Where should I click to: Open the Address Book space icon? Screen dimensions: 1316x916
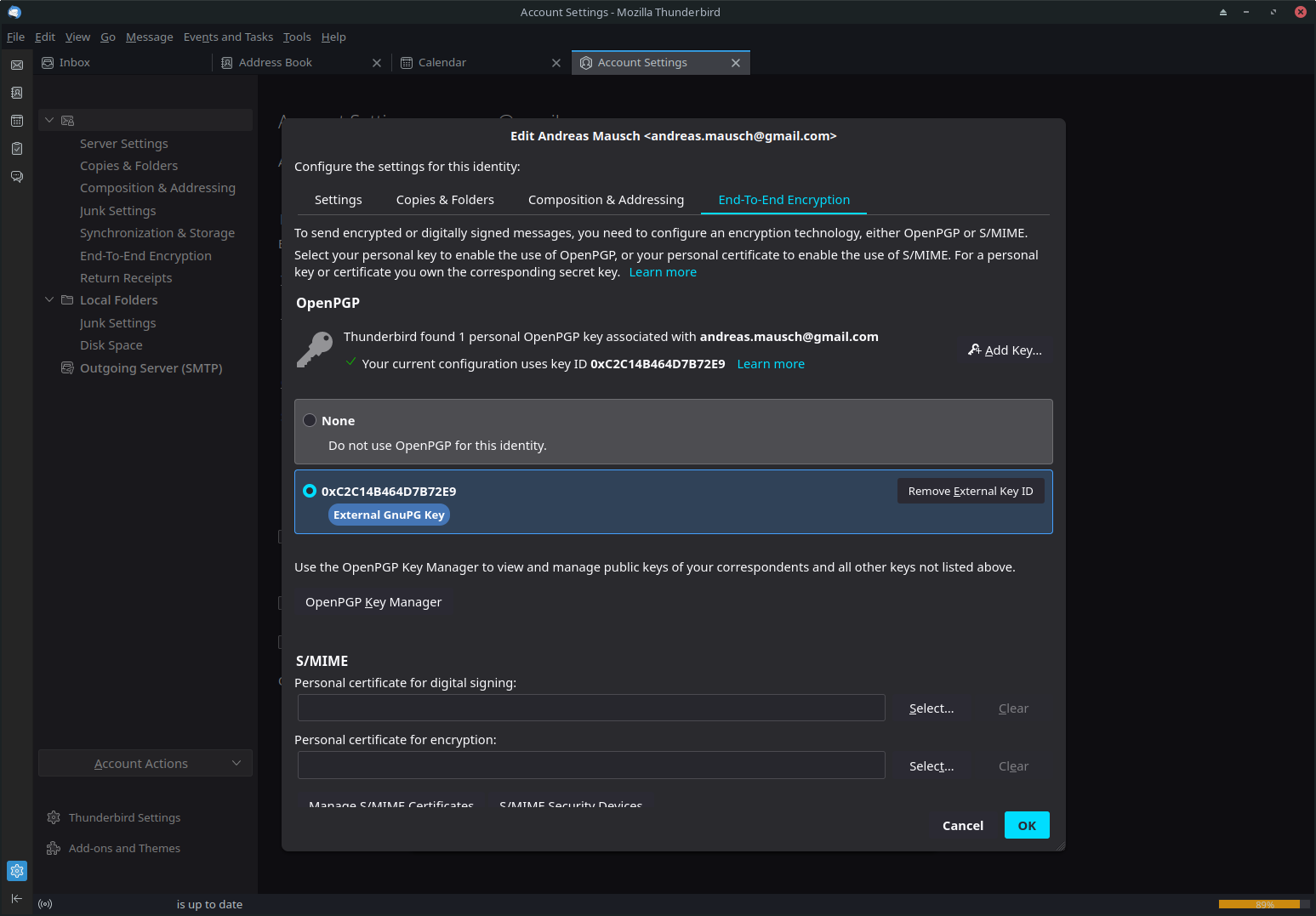(x=17, y=93)
